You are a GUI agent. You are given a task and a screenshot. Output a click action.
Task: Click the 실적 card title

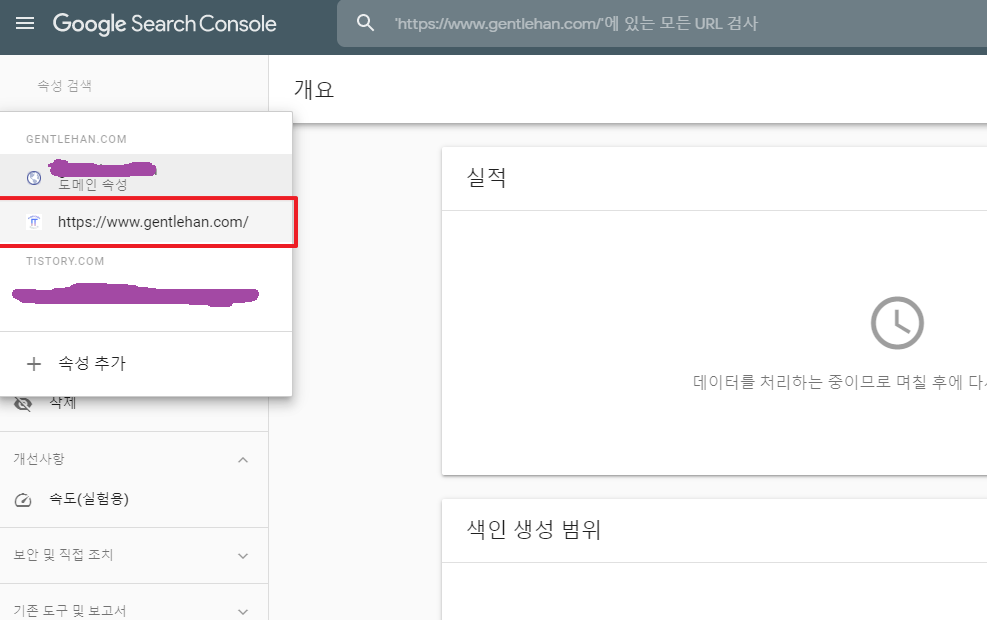tap(487, 177)
